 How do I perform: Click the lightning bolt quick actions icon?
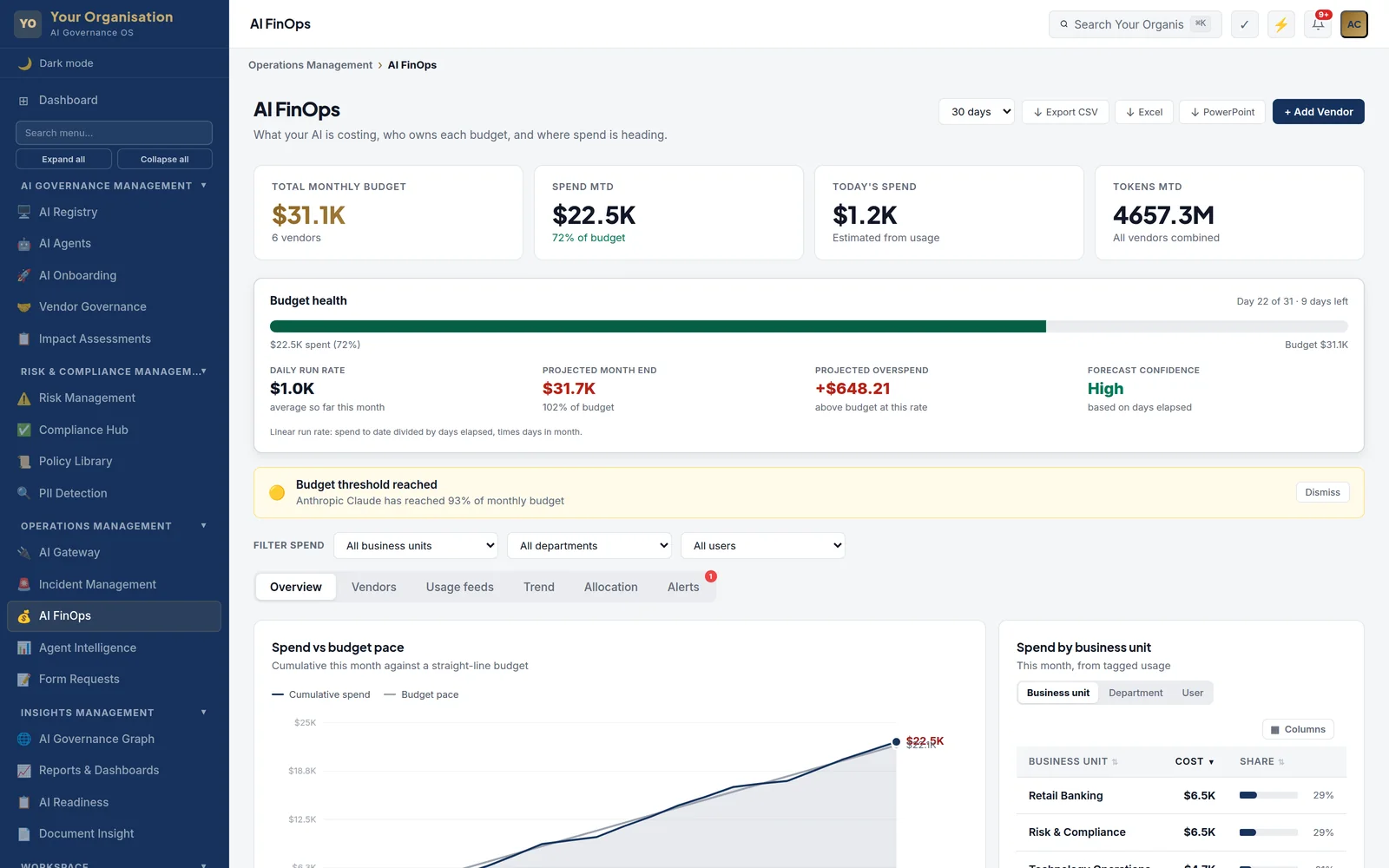tap(1281, 24)
